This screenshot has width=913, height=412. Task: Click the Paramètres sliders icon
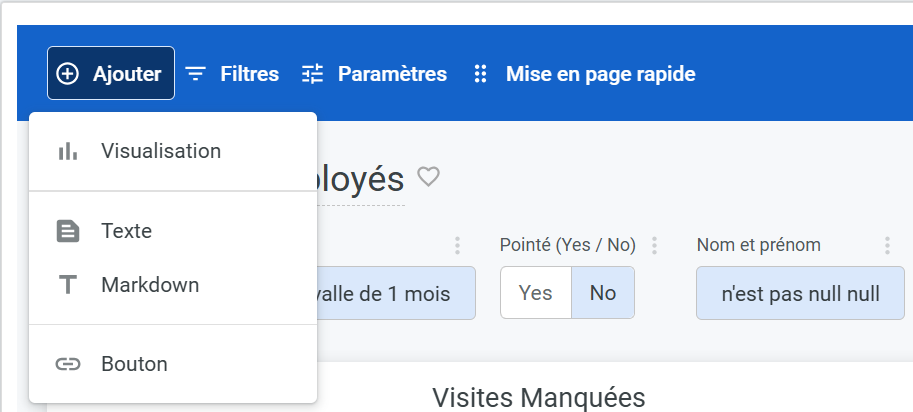pyautogui.click(x=314, y=74)
